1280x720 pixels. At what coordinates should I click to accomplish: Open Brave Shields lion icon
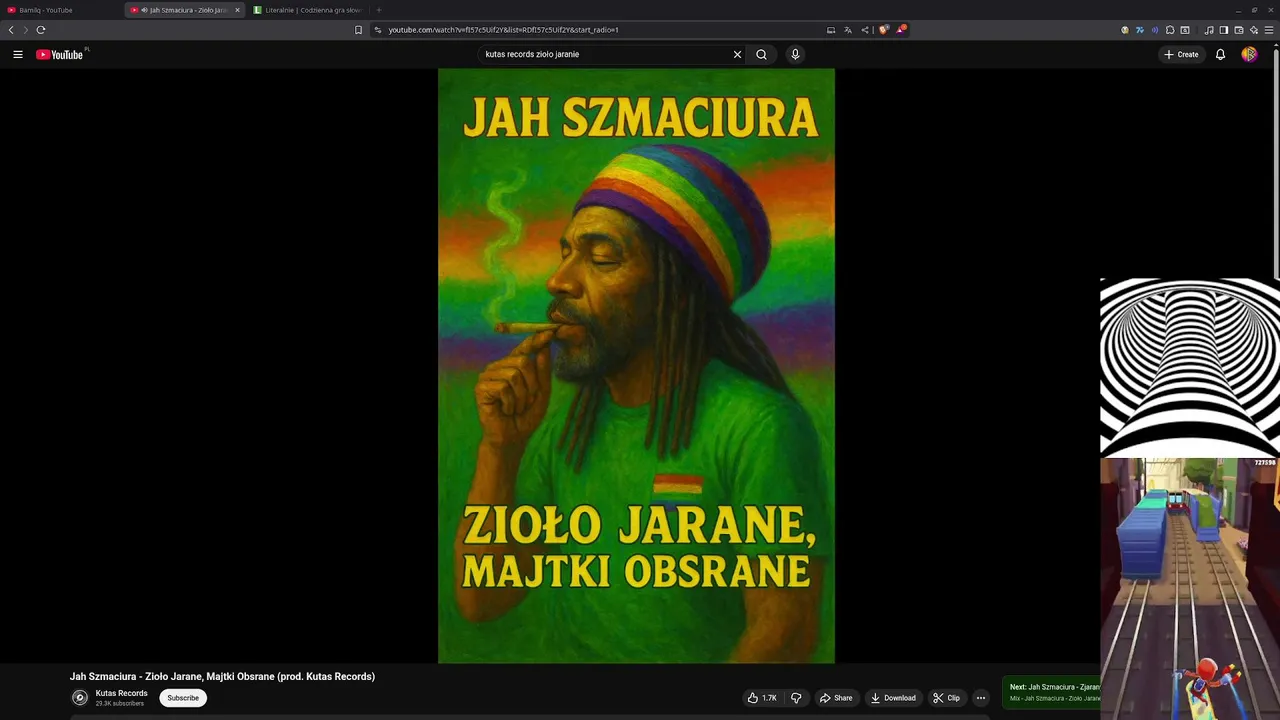click(884, 30)
